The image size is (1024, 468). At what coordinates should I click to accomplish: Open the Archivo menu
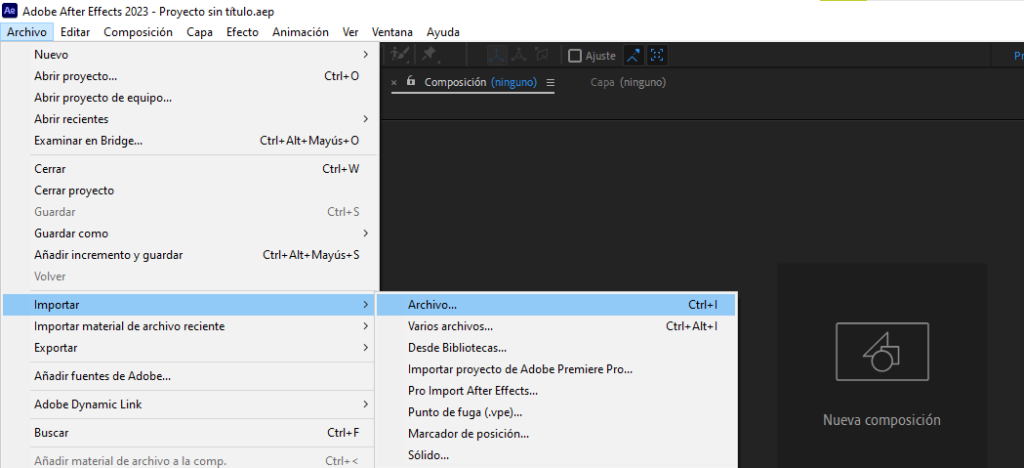point(27,32)
